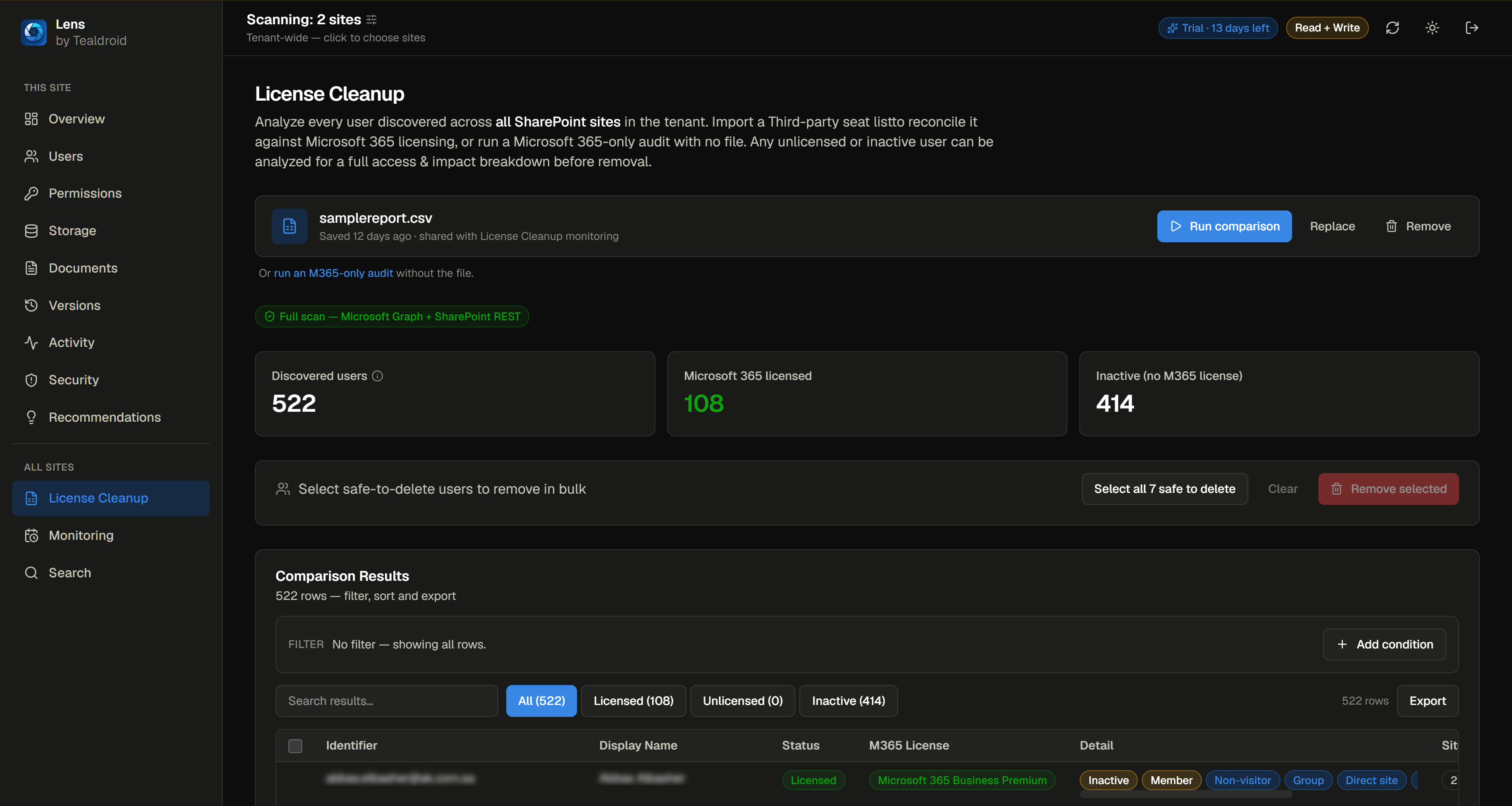Image resolution: width=1512 pixels, height=806 pixels.
Task: Remove the samplereport.csv file
Action: (x=1418, y=226)
